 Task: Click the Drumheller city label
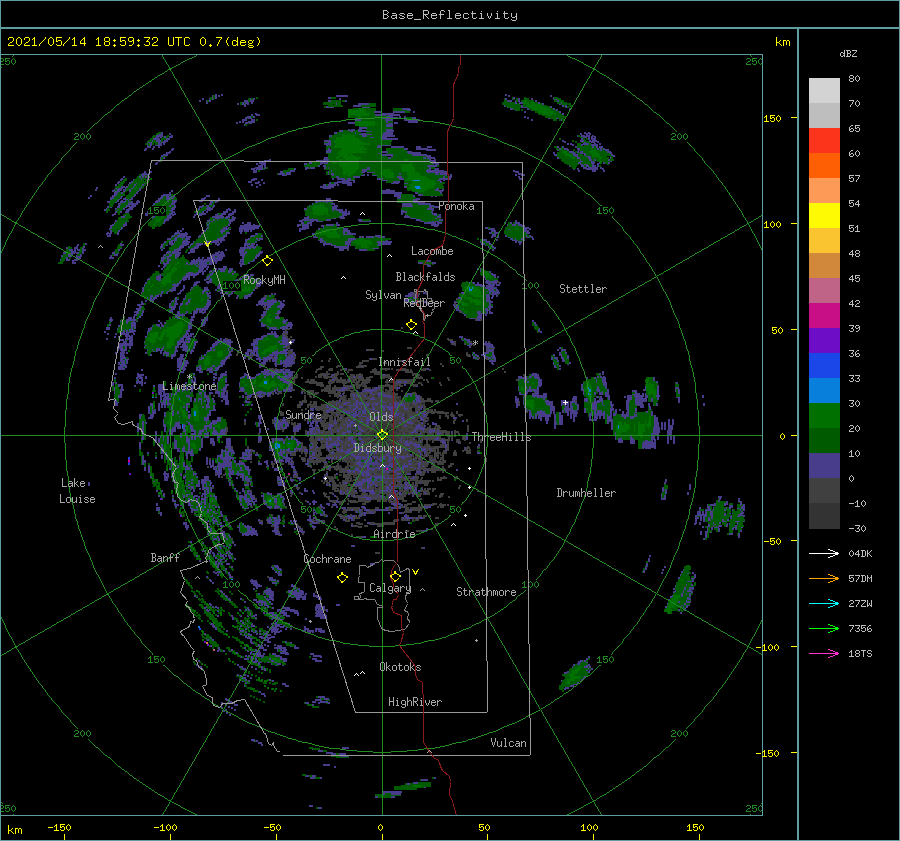(x=586, y=493)
